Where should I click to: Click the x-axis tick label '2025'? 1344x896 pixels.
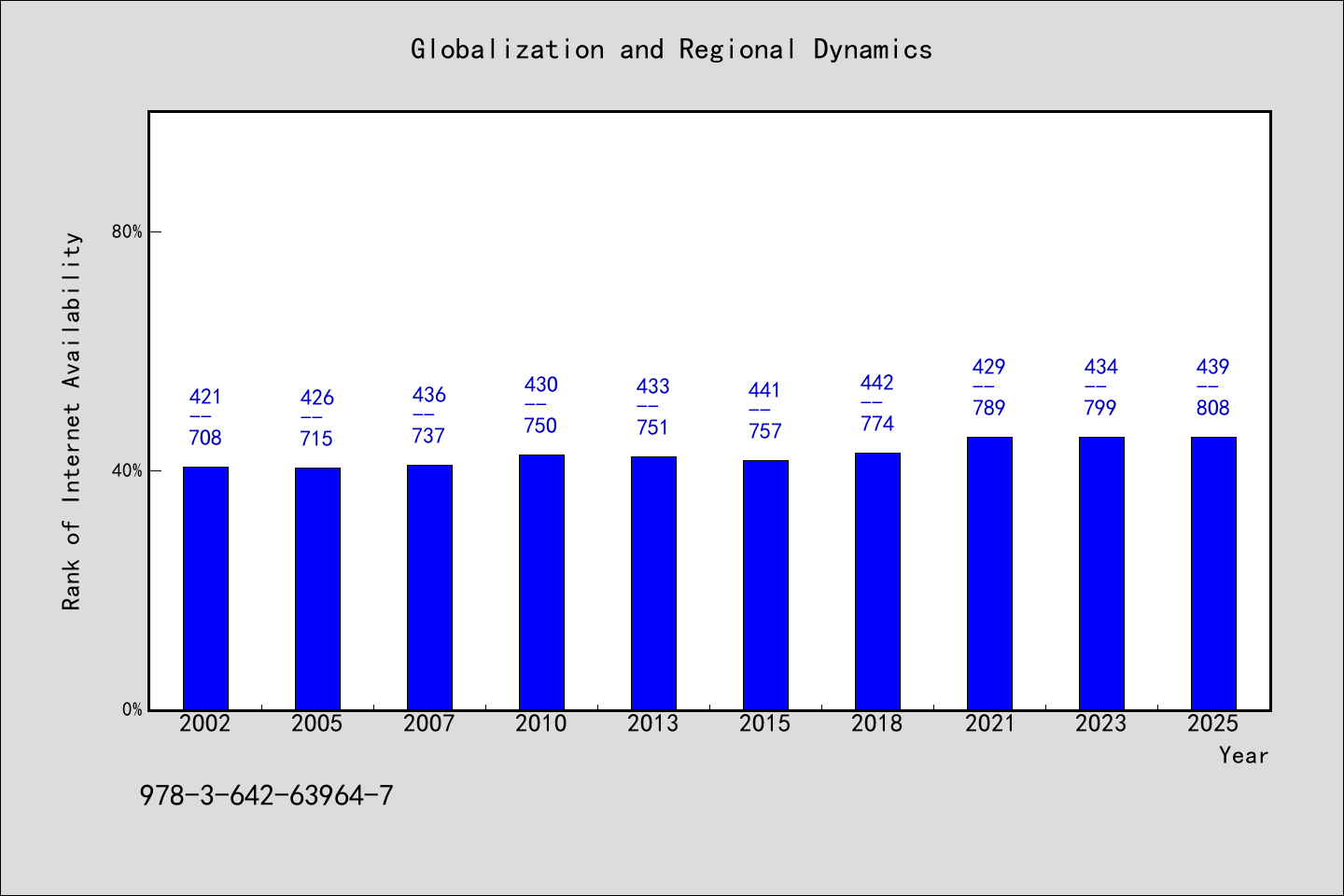point(1213,723)
